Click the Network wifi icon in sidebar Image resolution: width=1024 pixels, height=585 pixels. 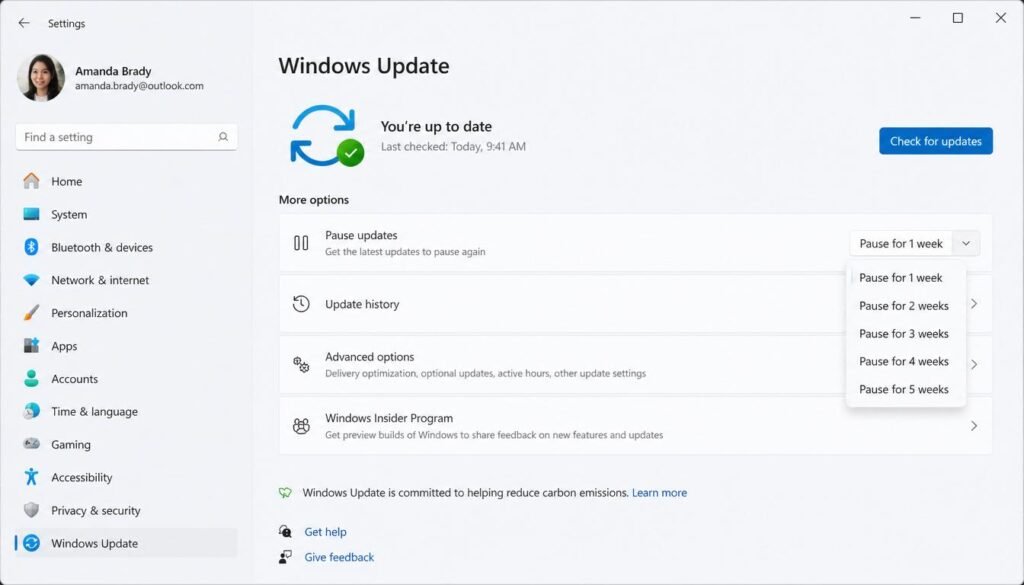31,280
